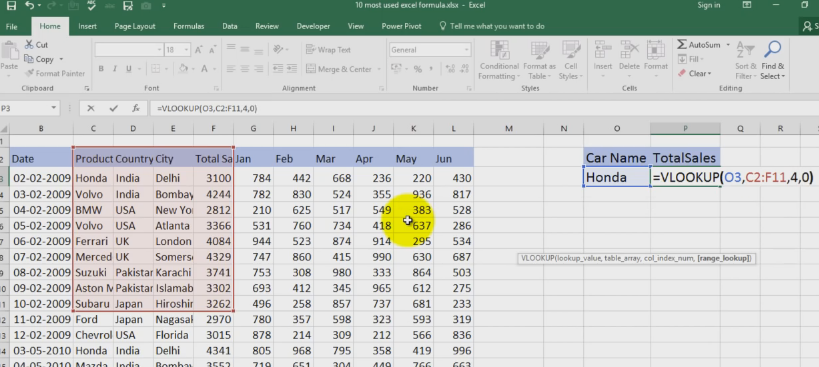Confirm formula with check mark
819x367 pixels.
113,109
